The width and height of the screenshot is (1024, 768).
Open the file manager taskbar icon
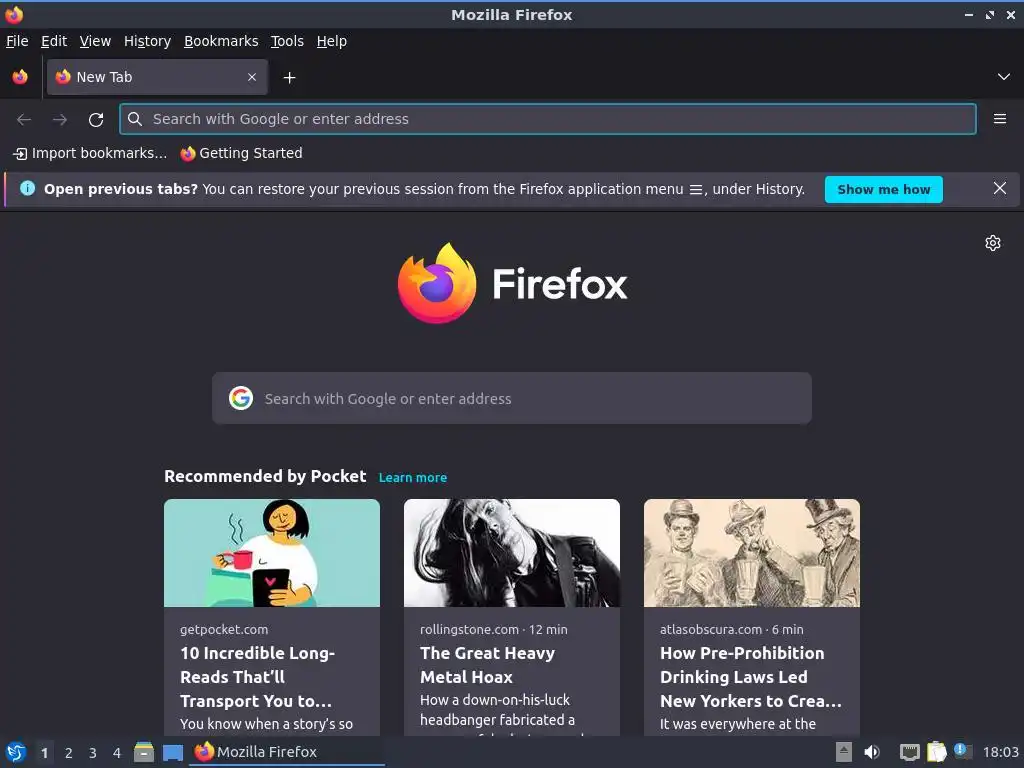click(x=144, y=752)
